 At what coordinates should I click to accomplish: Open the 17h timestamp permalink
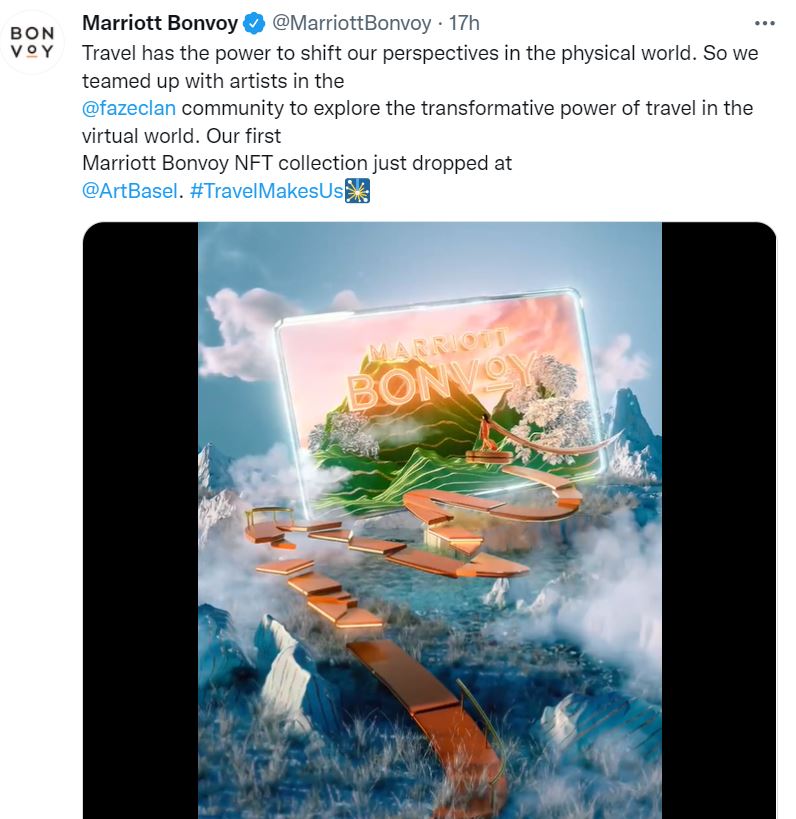pyautogui.click(x=464, y=23)
